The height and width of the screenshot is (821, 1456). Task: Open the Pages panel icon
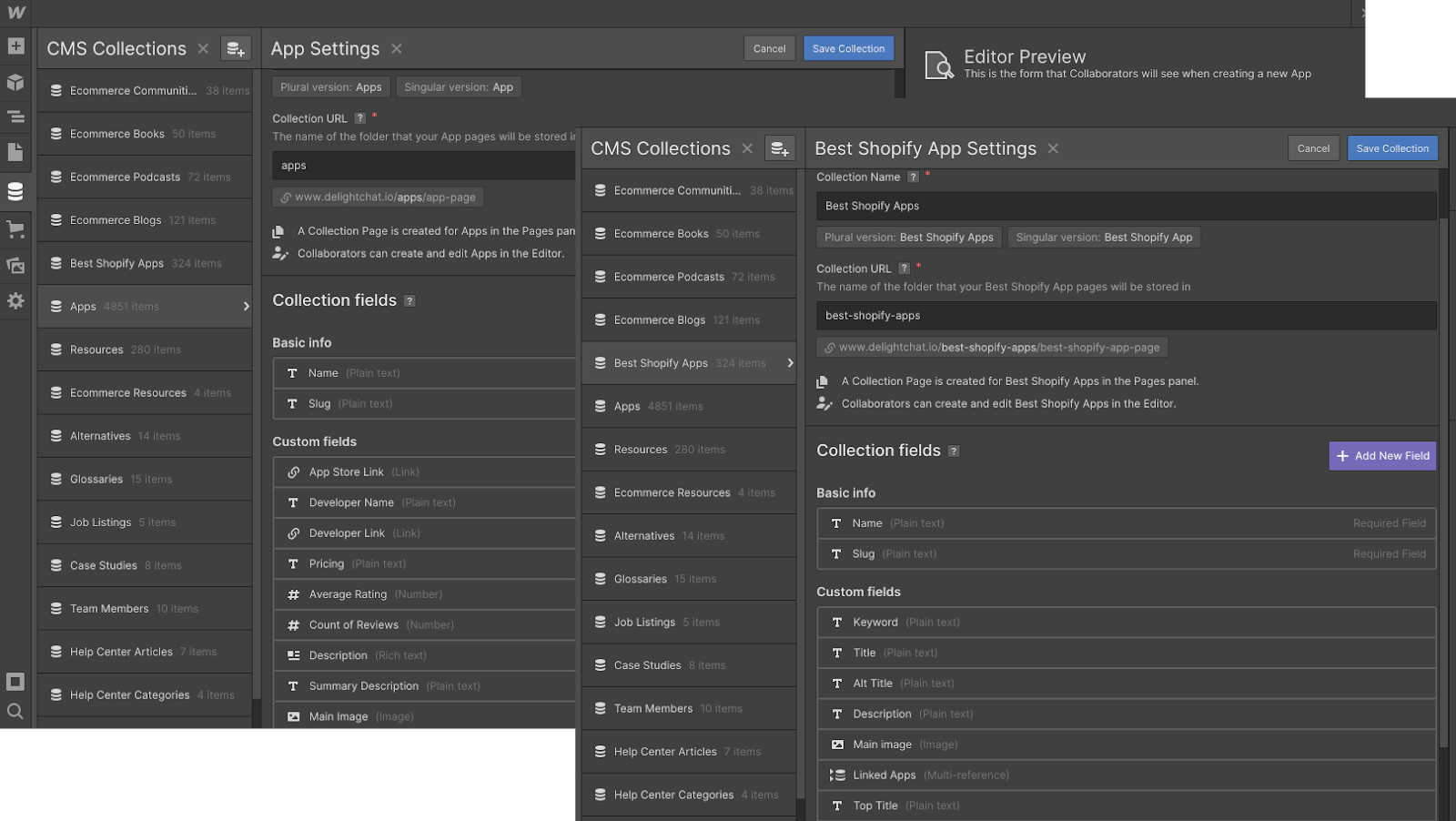pos(15,152)
